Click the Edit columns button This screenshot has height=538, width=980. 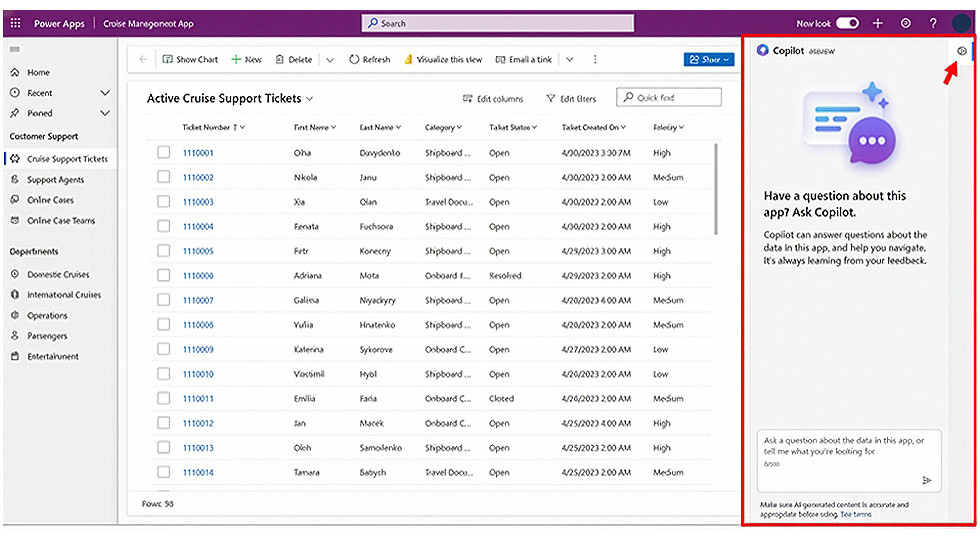(x=493, y=99)
